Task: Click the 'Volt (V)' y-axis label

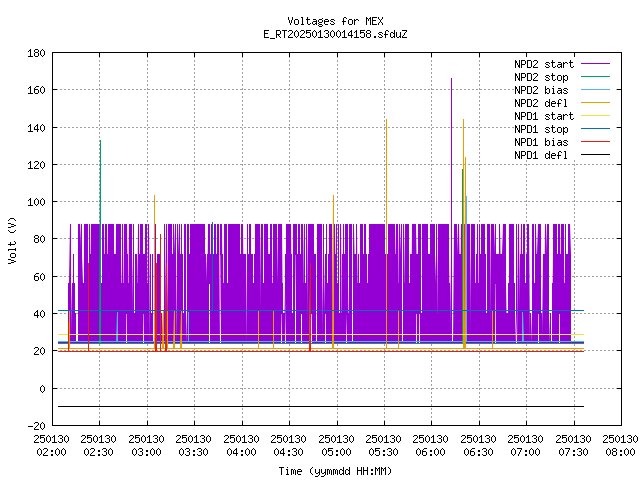Action: (13, 240)
